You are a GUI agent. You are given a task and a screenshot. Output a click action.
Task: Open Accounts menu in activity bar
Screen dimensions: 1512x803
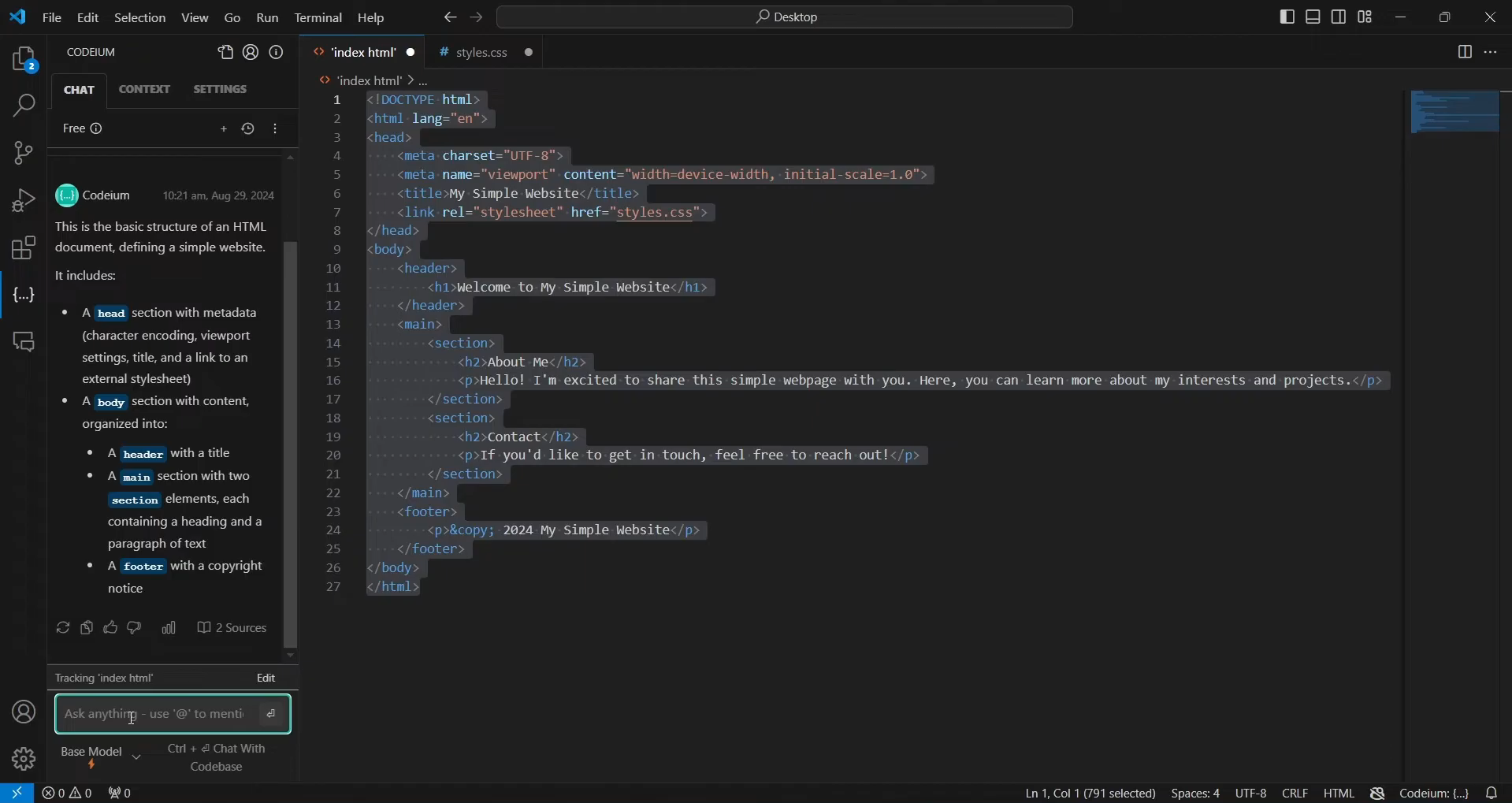[x=24, y=712]
